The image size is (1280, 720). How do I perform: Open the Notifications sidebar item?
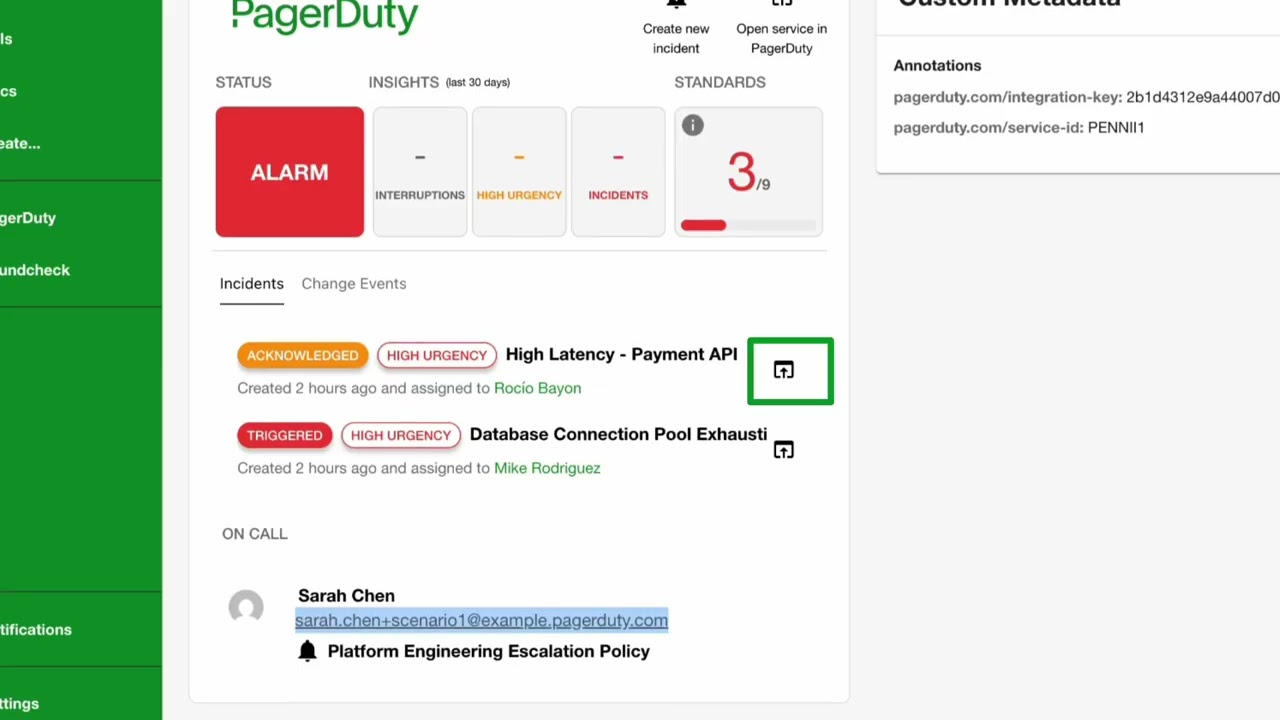(36, 630)
